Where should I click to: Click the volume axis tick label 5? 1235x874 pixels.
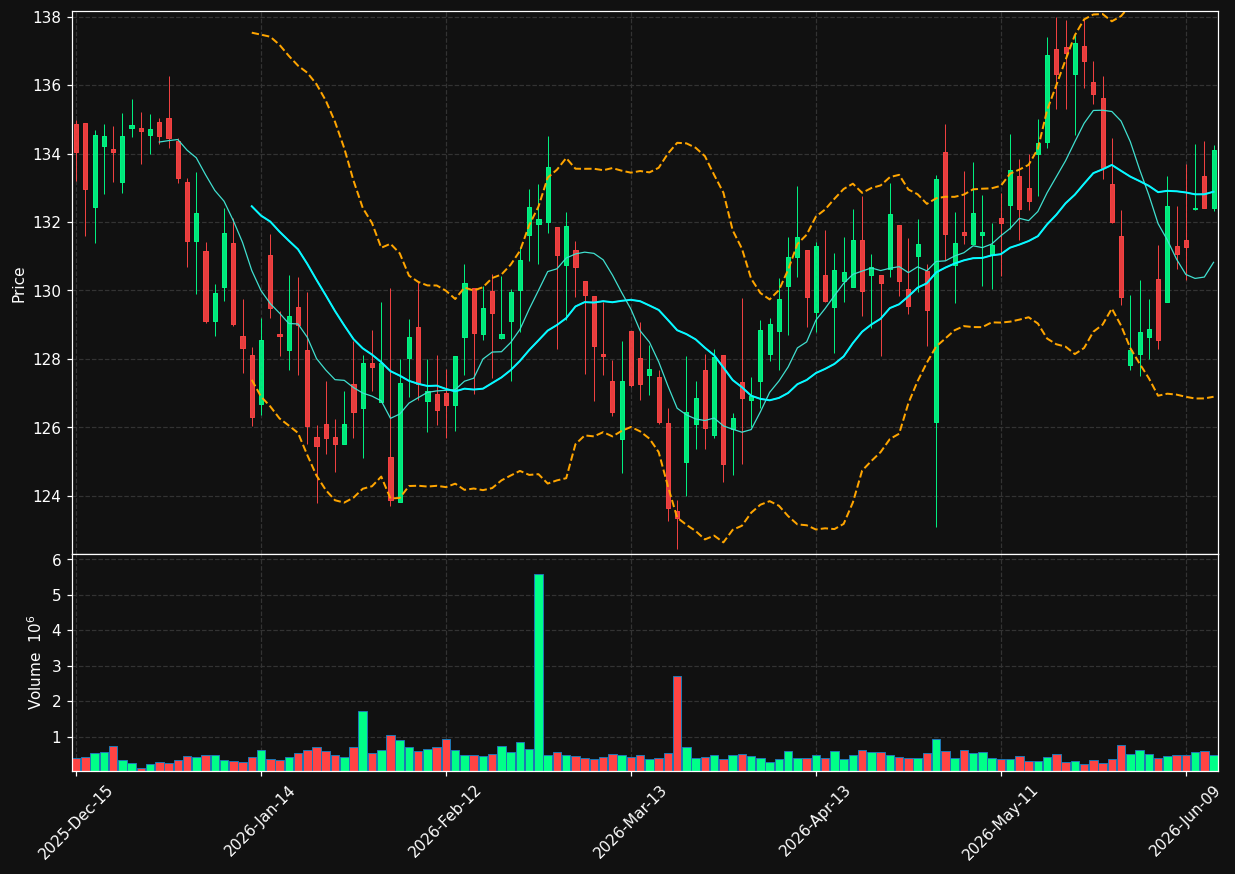point(58,595)
